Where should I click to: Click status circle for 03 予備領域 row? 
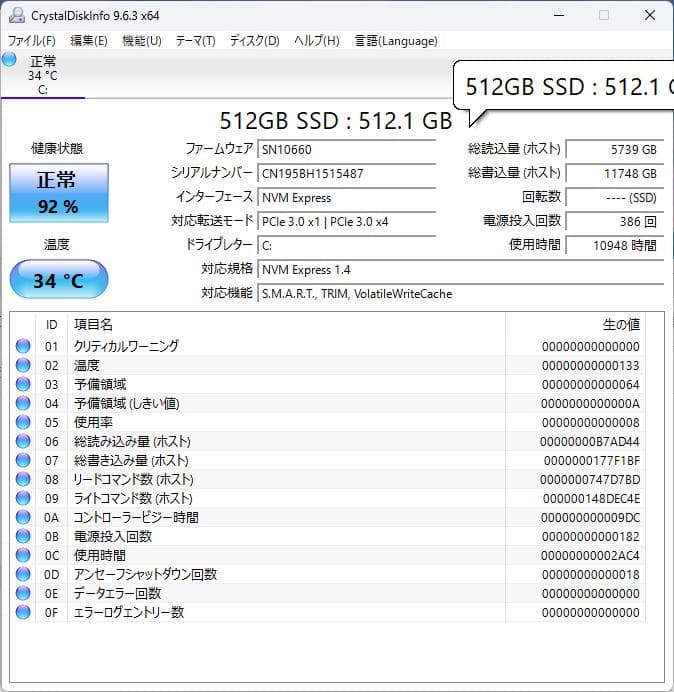coord(23,384)
